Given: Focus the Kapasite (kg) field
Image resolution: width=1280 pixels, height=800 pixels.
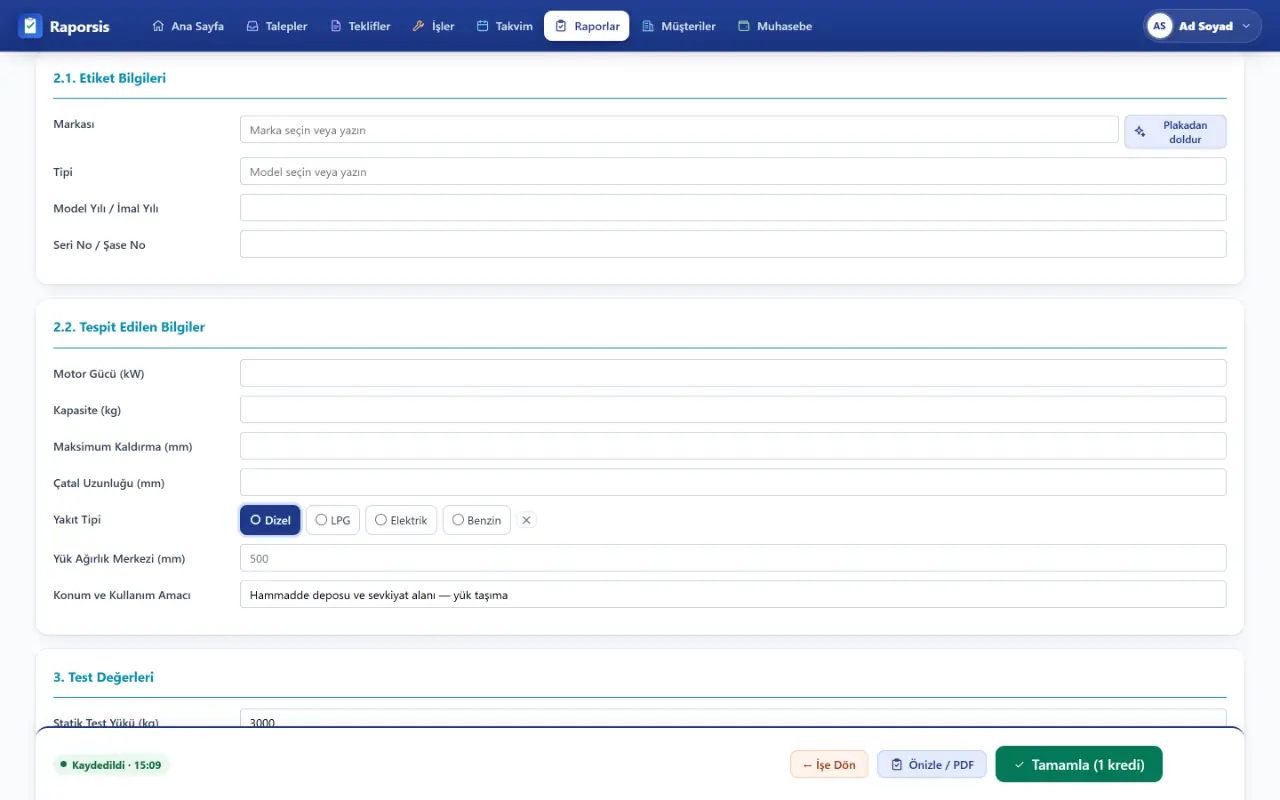Looking at the screenshot, I should tap(733, 409).
